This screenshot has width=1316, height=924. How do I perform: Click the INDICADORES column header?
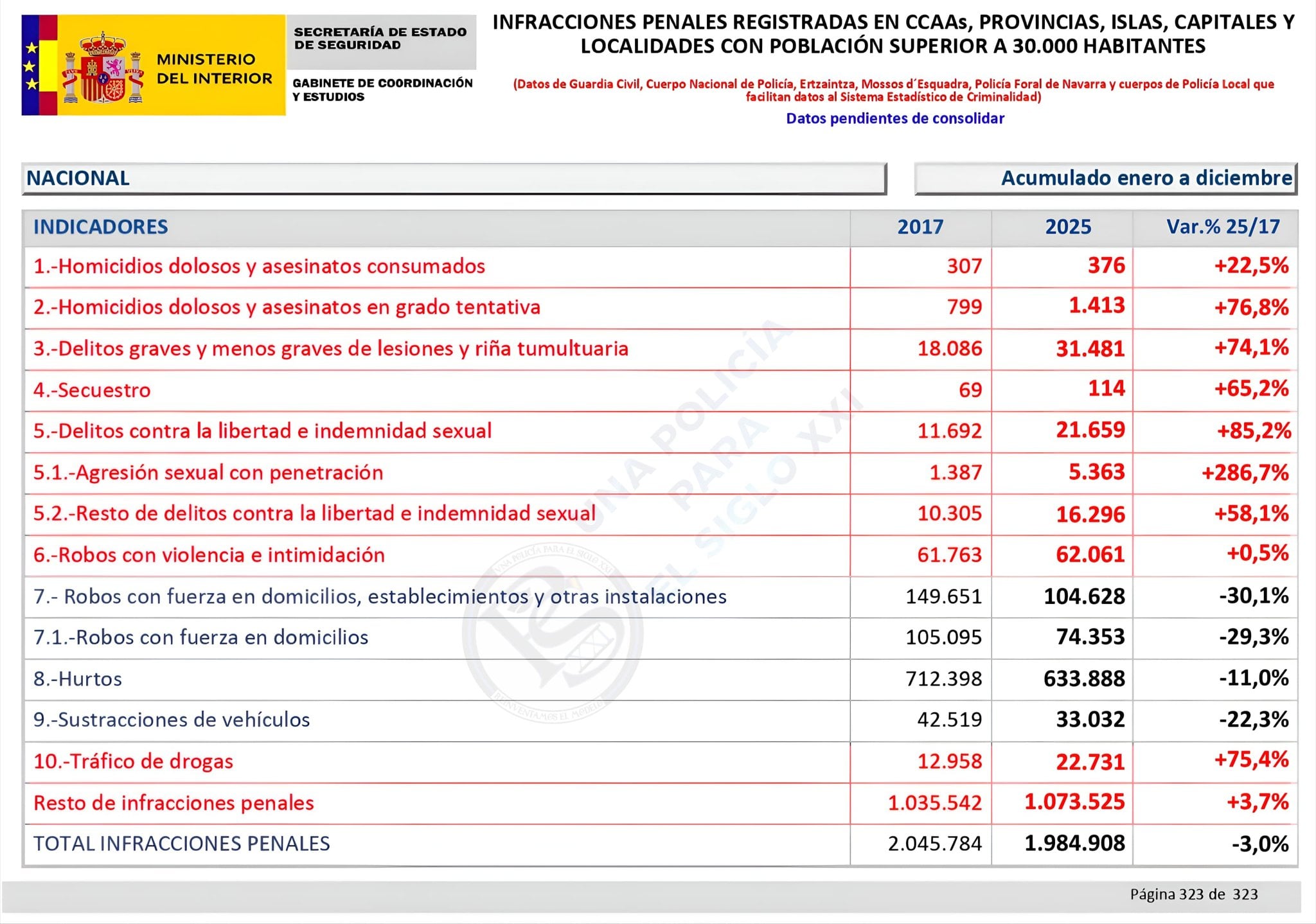100,227
